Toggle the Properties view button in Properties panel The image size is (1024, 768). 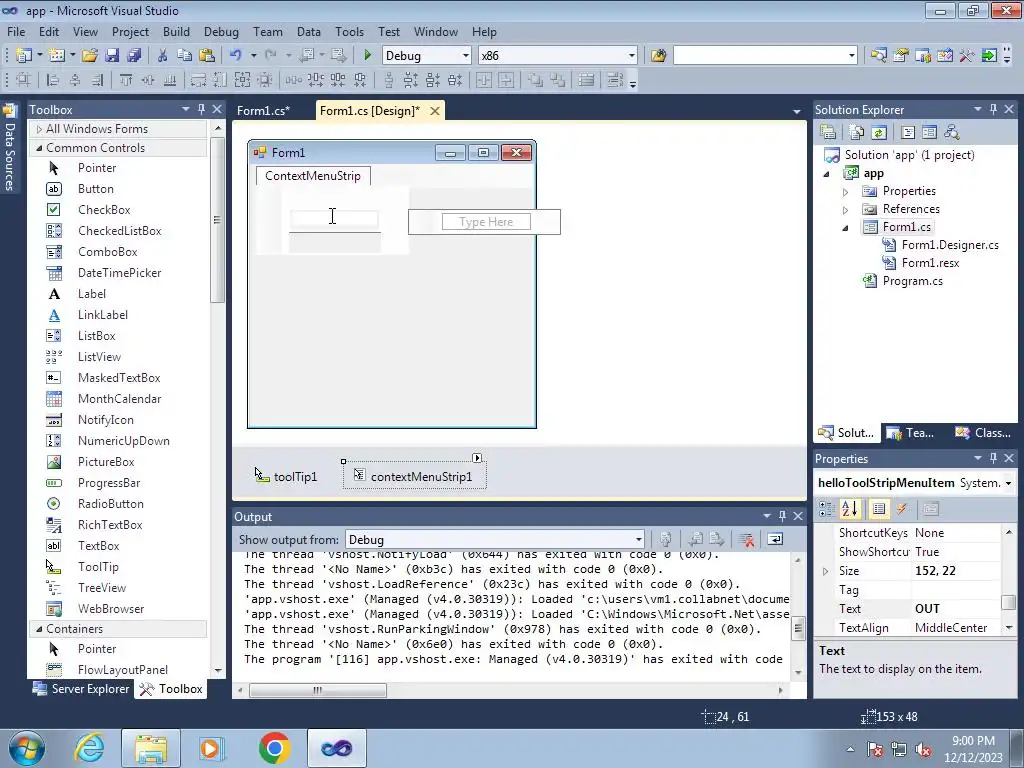(879, 509)
